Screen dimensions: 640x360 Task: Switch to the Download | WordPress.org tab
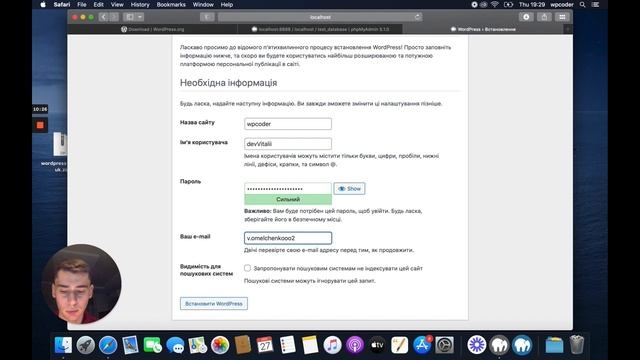click(x=153, y=29)
